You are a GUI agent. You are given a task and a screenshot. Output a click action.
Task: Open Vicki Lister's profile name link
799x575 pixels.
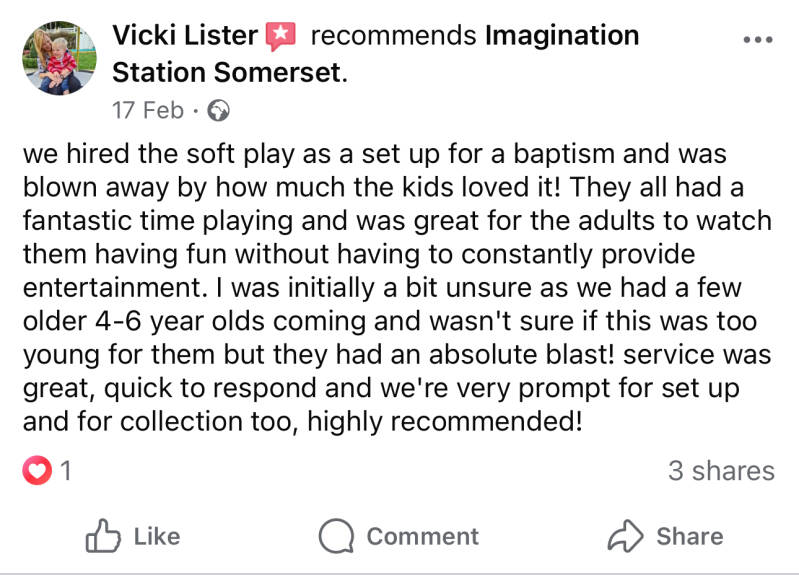click(x=185, y=36)
